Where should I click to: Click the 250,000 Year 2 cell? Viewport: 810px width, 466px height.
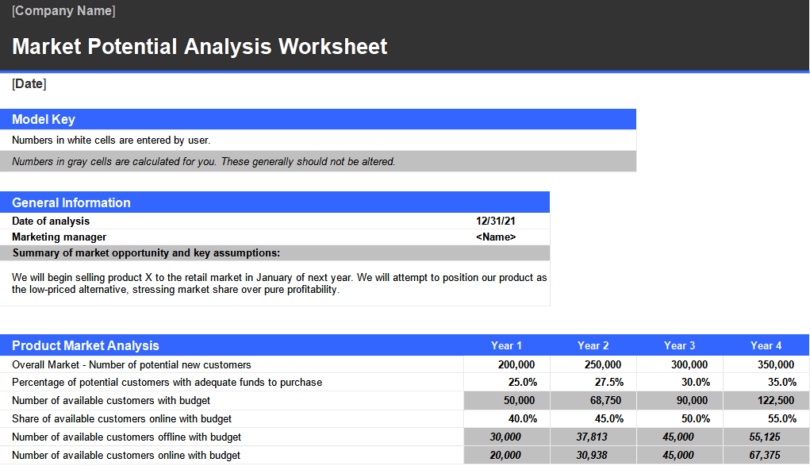594,365
